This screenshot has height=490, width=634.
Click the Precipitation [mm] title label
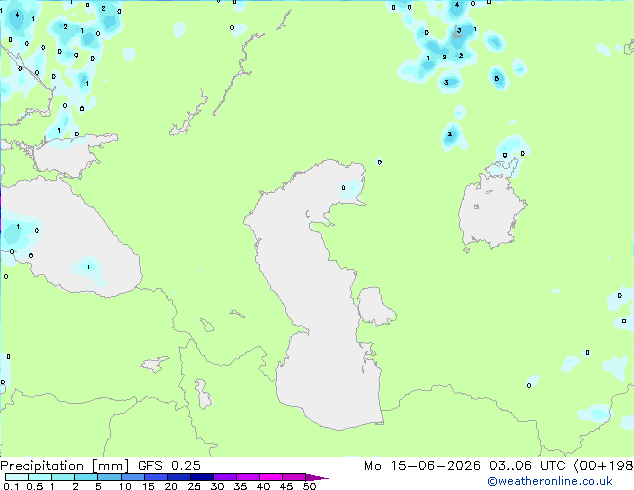pyautogui.click(x=65, y=466)
